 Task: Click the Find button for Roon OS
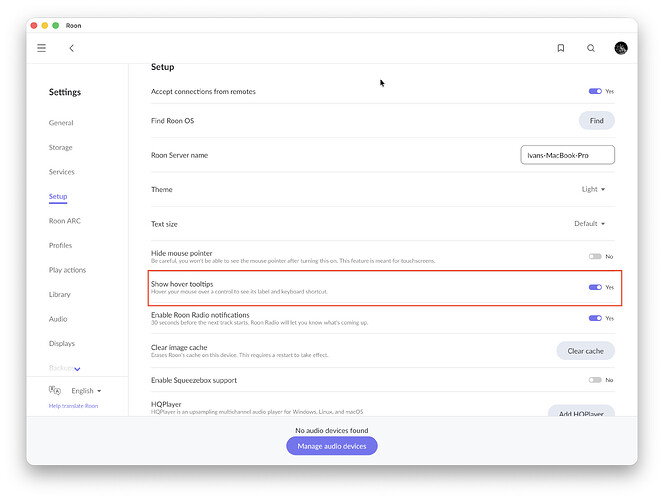[x=596, y=121]
